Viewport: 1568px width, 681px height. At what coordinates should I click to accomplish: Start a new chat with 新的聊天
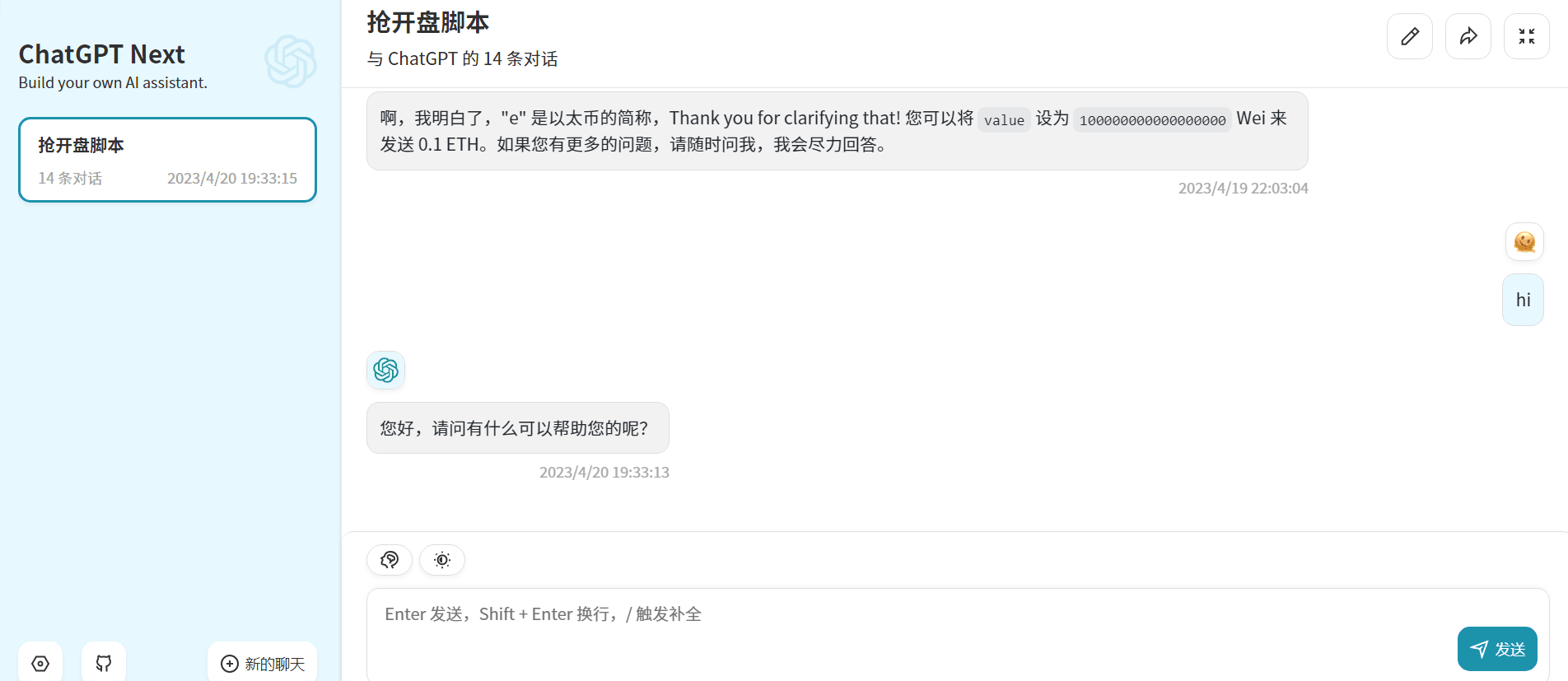click(x=262, y=663)
